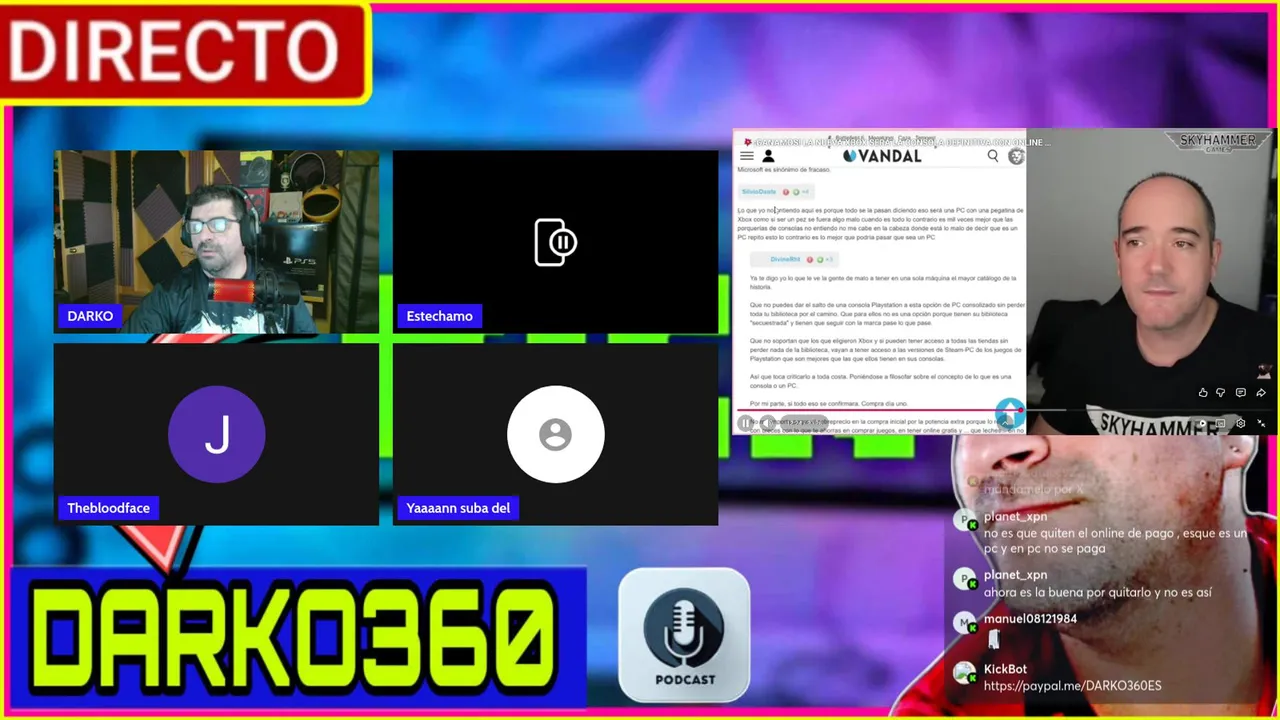Viewport: 1280px width, 720px height.
Task: Click Thebloodface's purple J avatar
Action: (x=216, y=434)
